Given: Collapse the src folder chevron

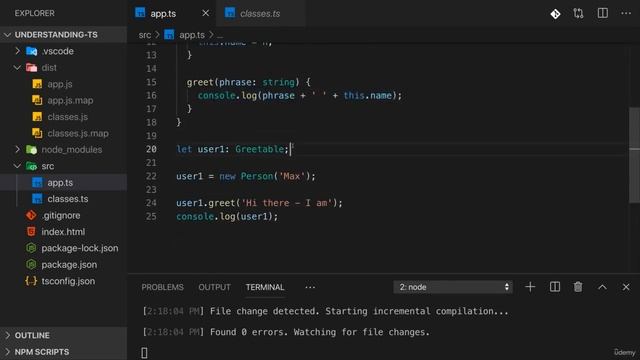Looking at the screenshot, I should (x=17, y=166).
